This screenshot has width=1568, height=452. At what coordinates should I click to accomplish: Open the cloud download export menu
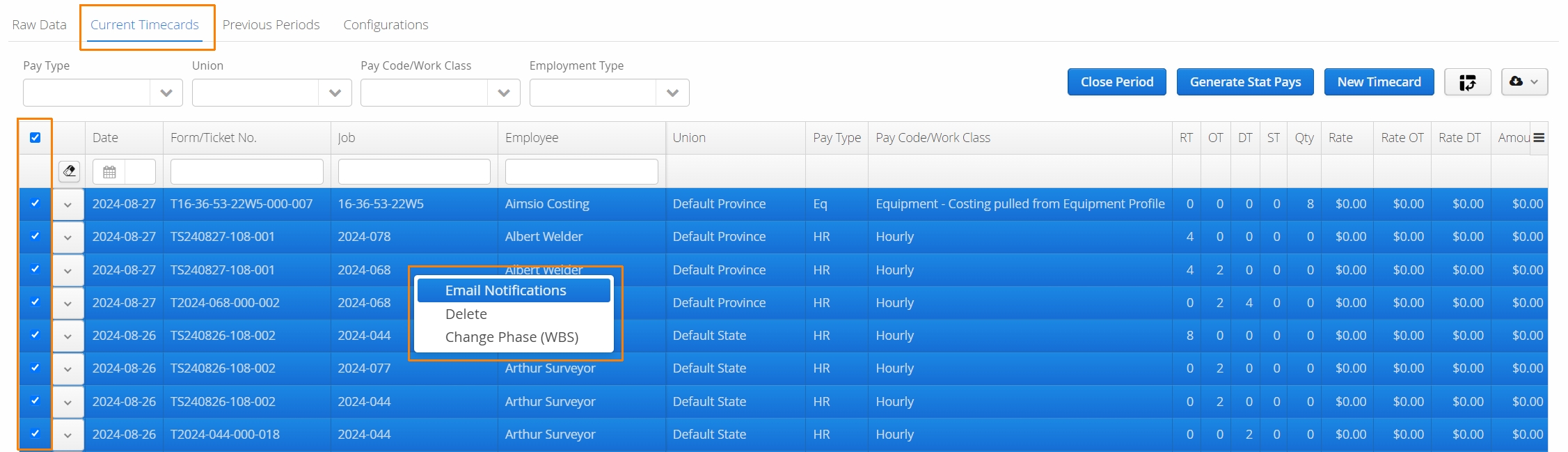coord(1524,82)
